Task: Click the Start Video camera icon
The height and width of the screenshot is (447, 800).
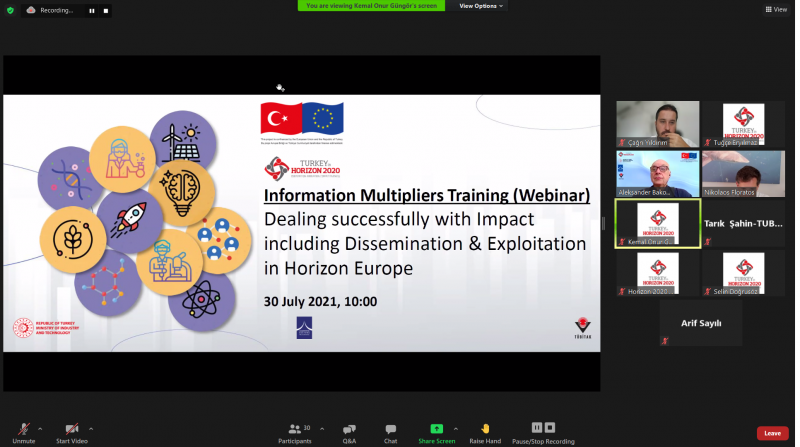Action: (x=71, y=429)
